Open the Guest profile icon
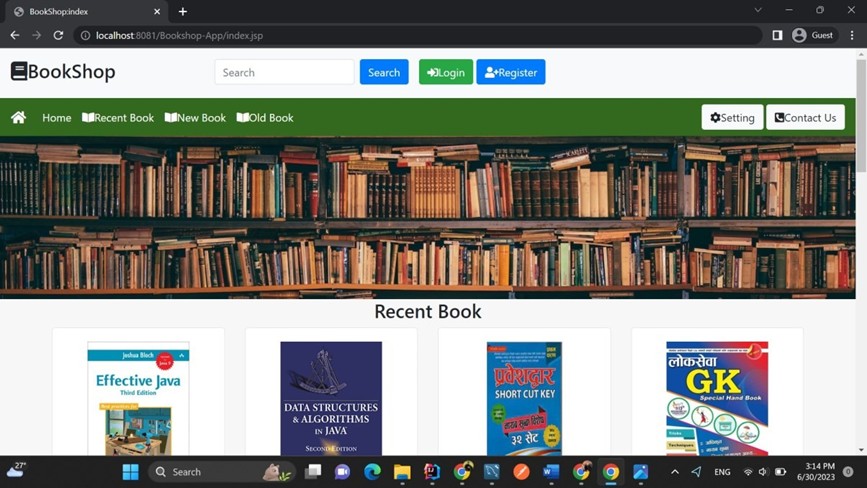 point(799,35)
